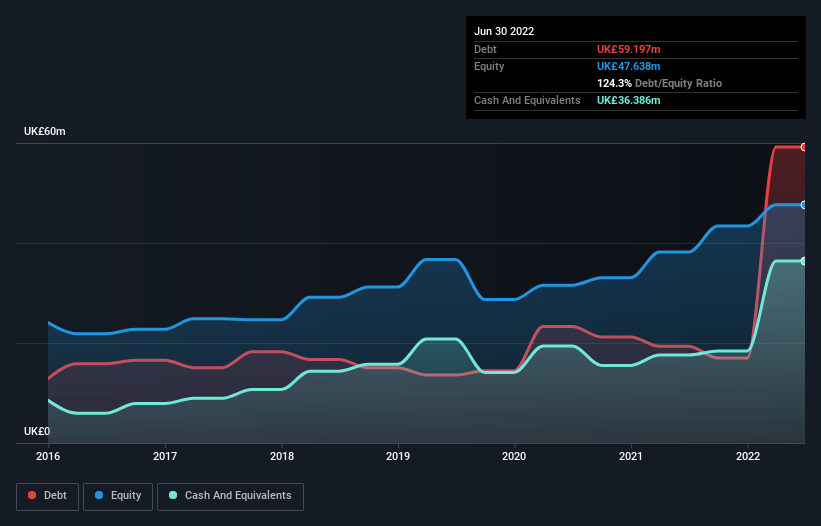
Task: Toggle the Equity series legend button
Action: click(118, 496)
